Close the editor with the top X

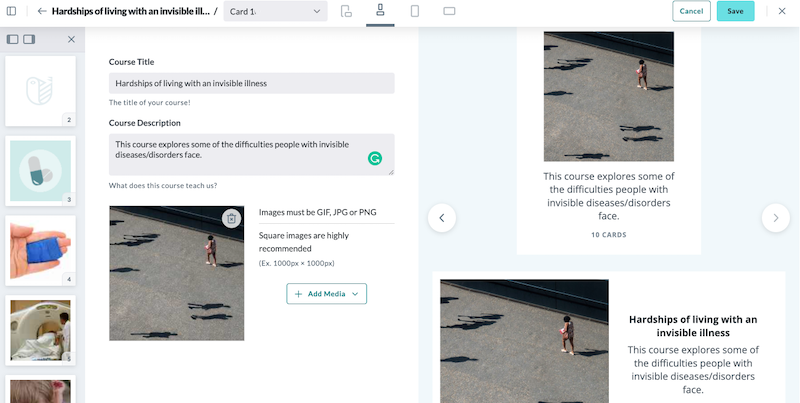(x=782, y=11)
